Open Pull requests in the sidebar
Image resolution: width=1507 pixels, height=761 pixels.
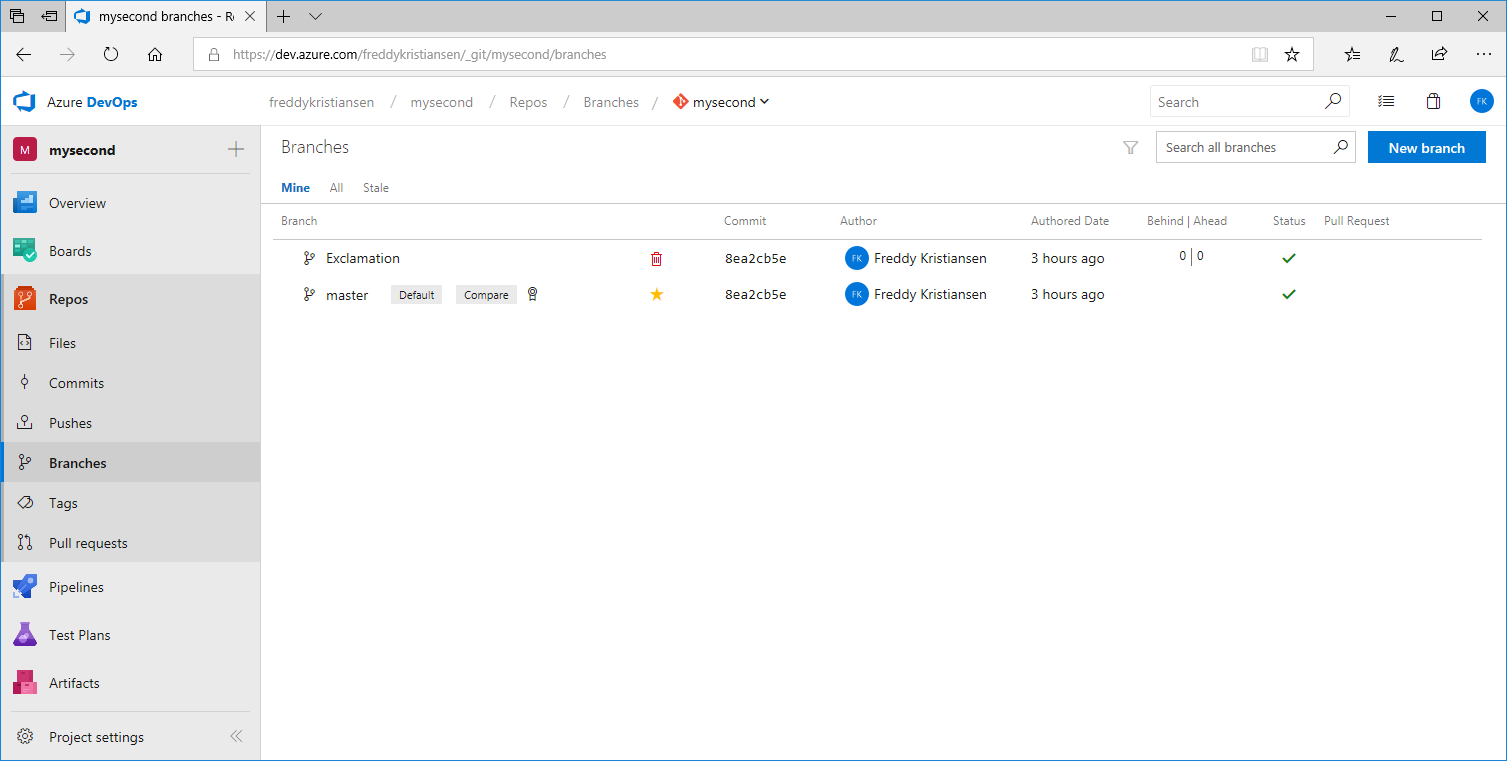point(88,543)
